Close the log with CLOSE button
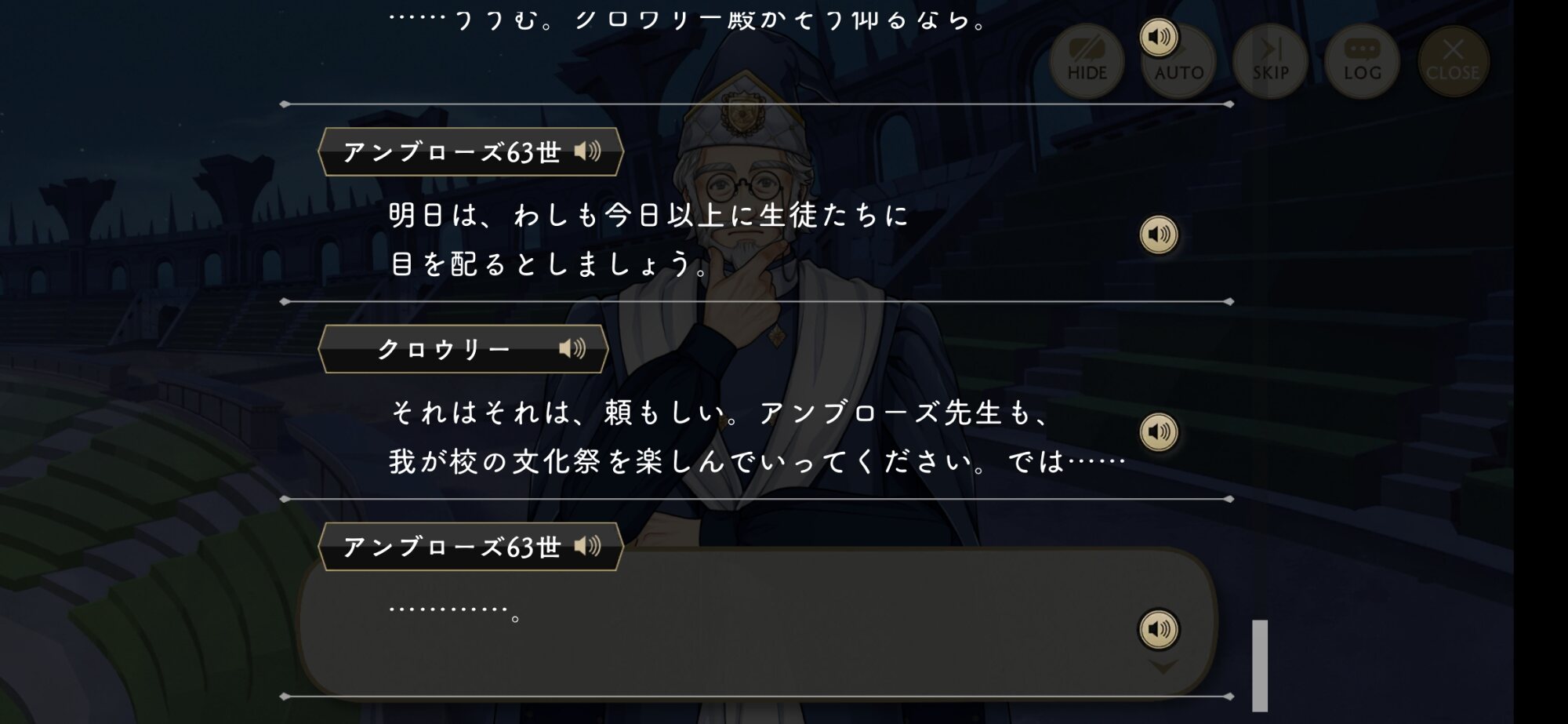The width and height of the screenshot is (1568, 724). click(x=1453, y=60)
